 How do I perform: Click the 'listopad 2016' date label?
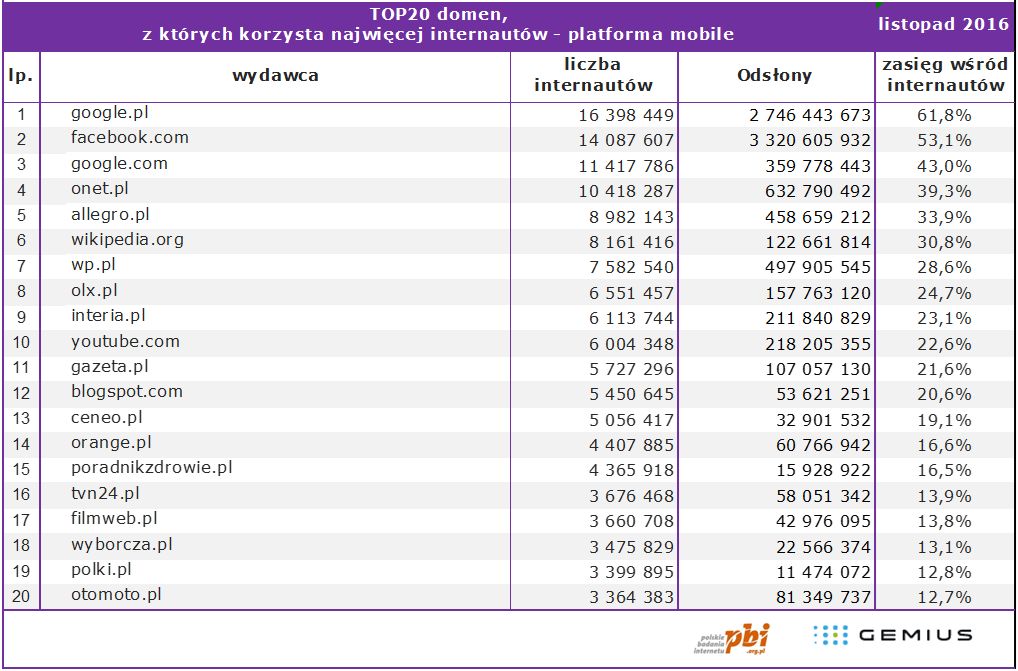944,23
